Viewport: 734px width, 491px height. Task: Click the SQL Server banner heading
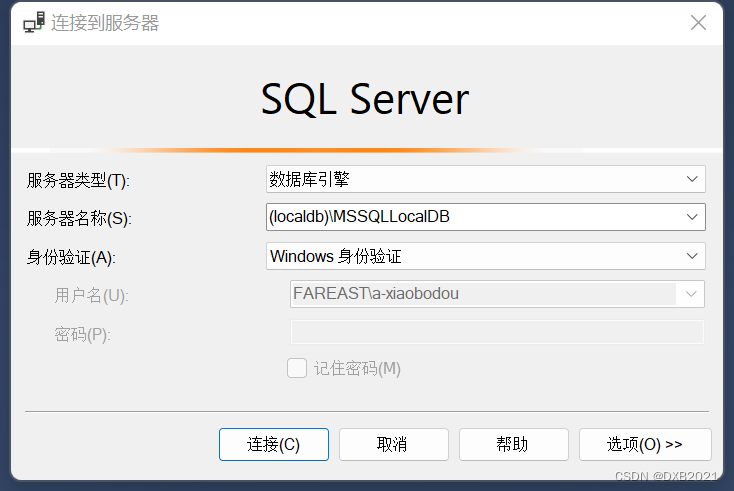[365, 99]
